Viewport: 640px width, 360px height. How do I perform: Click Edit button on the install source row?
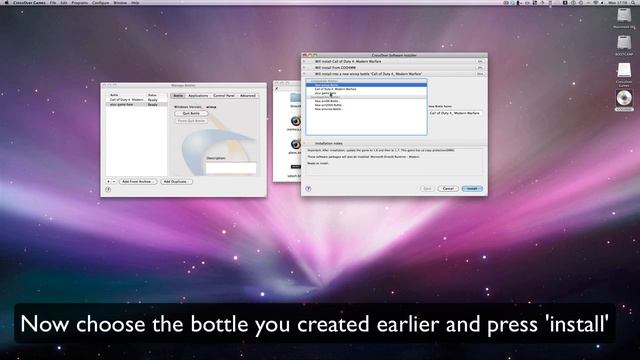click(480, 67)
